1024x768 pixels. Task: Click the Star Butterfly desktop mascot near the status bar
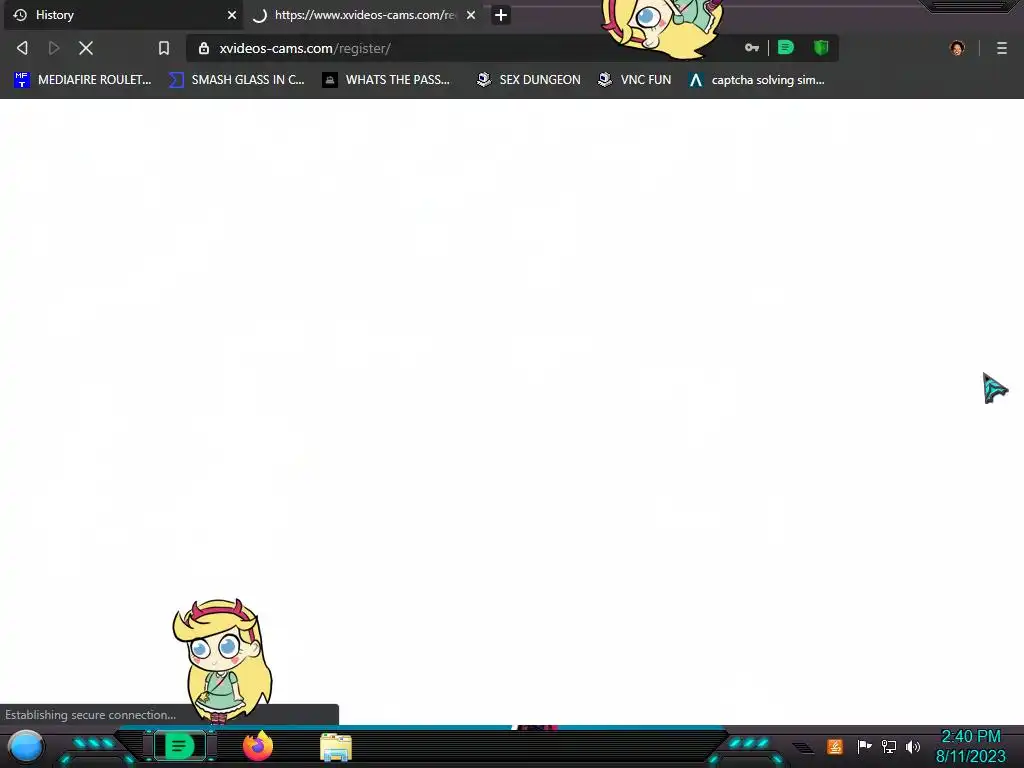coord(223,661)
